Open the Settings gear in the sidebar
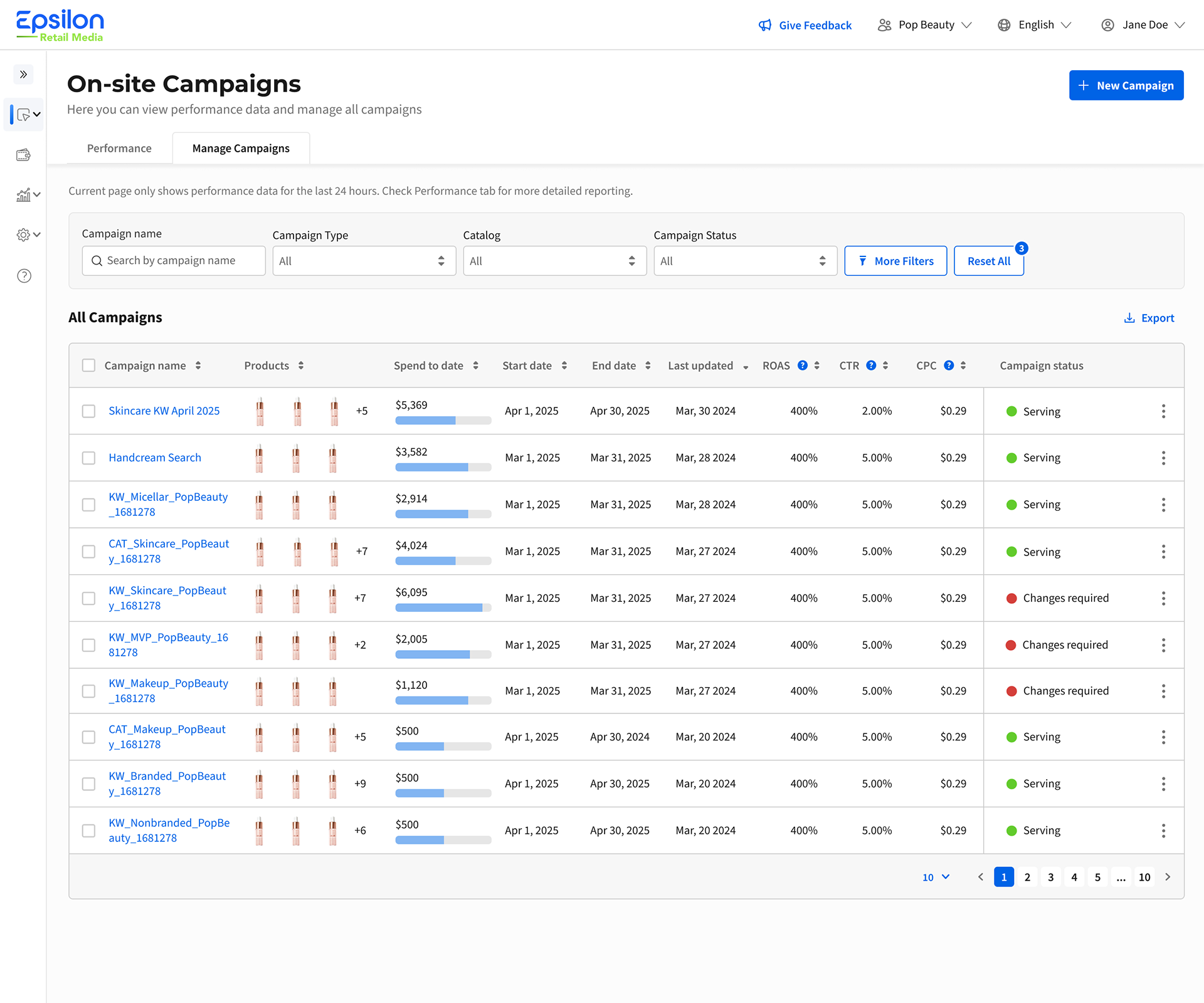This screenshot has width=1204, height=1003. point(23,234)
